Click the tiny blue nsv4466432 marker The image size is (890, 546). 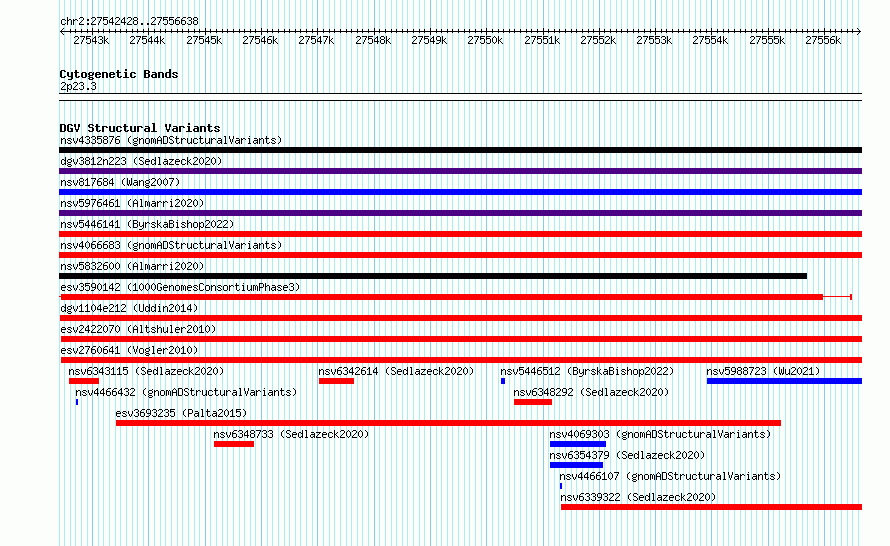pyautogui.click(x=77, y=402)
